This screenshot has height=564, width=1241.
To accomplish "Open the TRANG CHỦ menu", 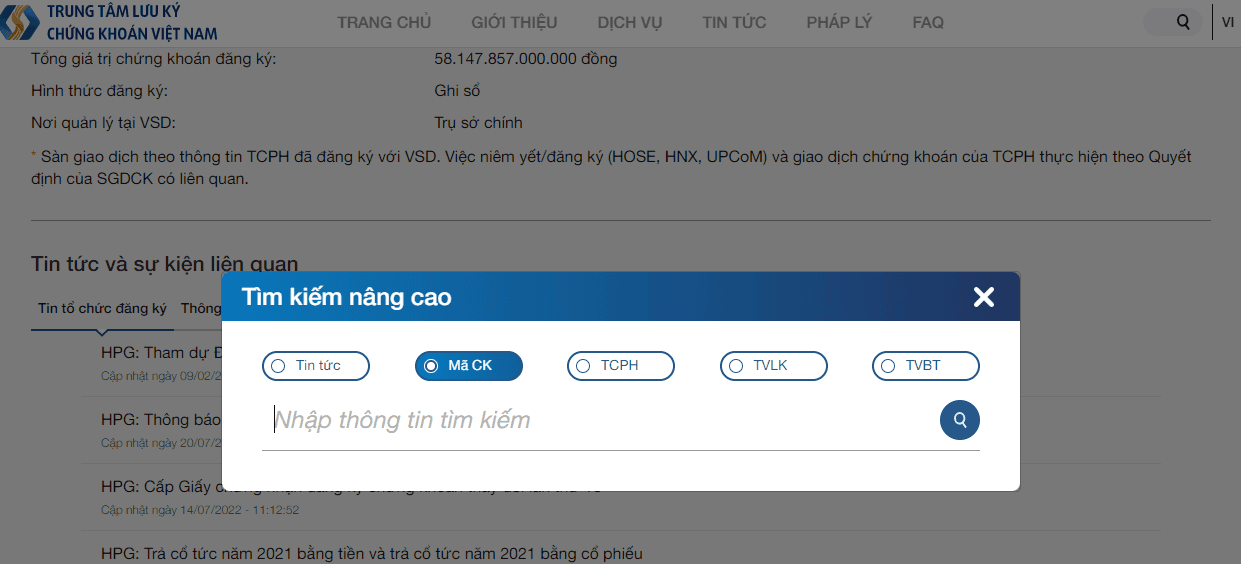I will pos(384,22).
